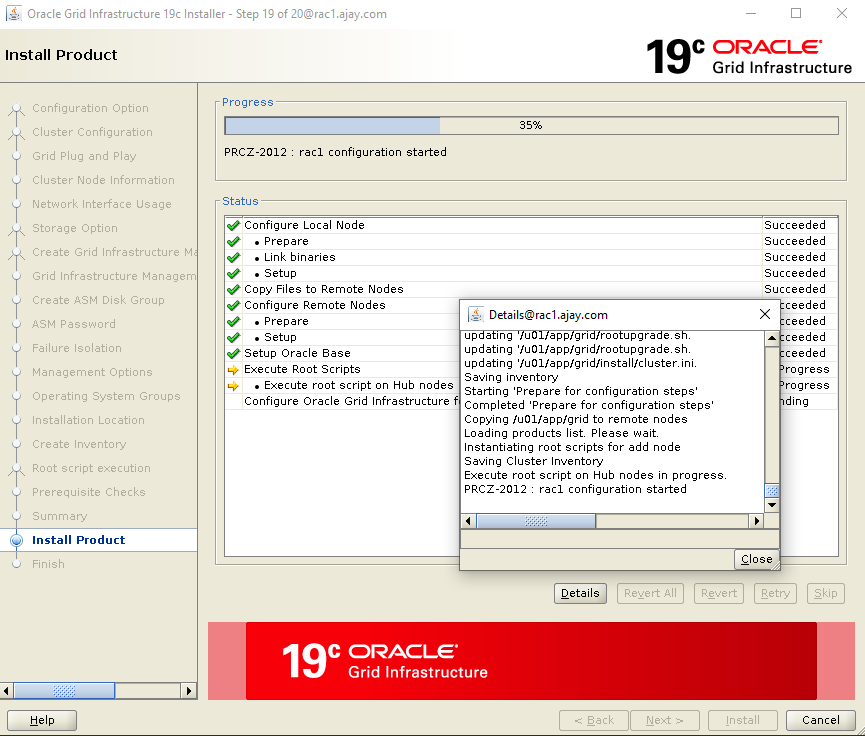This screenshot has width=865, height=736.
Task: Click 'Loading products list. Please wait.' line
Action: pyautogui.click(x=561, y=433)
